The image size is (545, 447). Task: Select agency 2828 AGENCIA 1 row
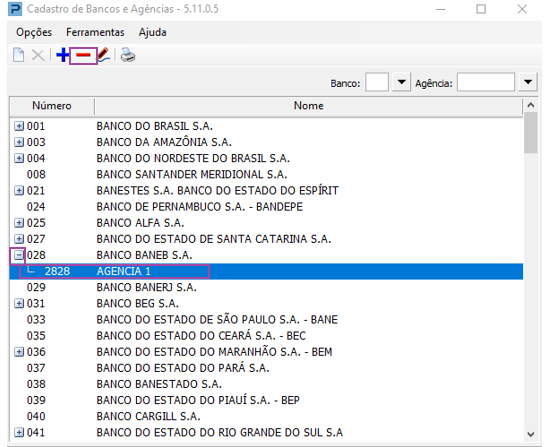pos(266,271)
